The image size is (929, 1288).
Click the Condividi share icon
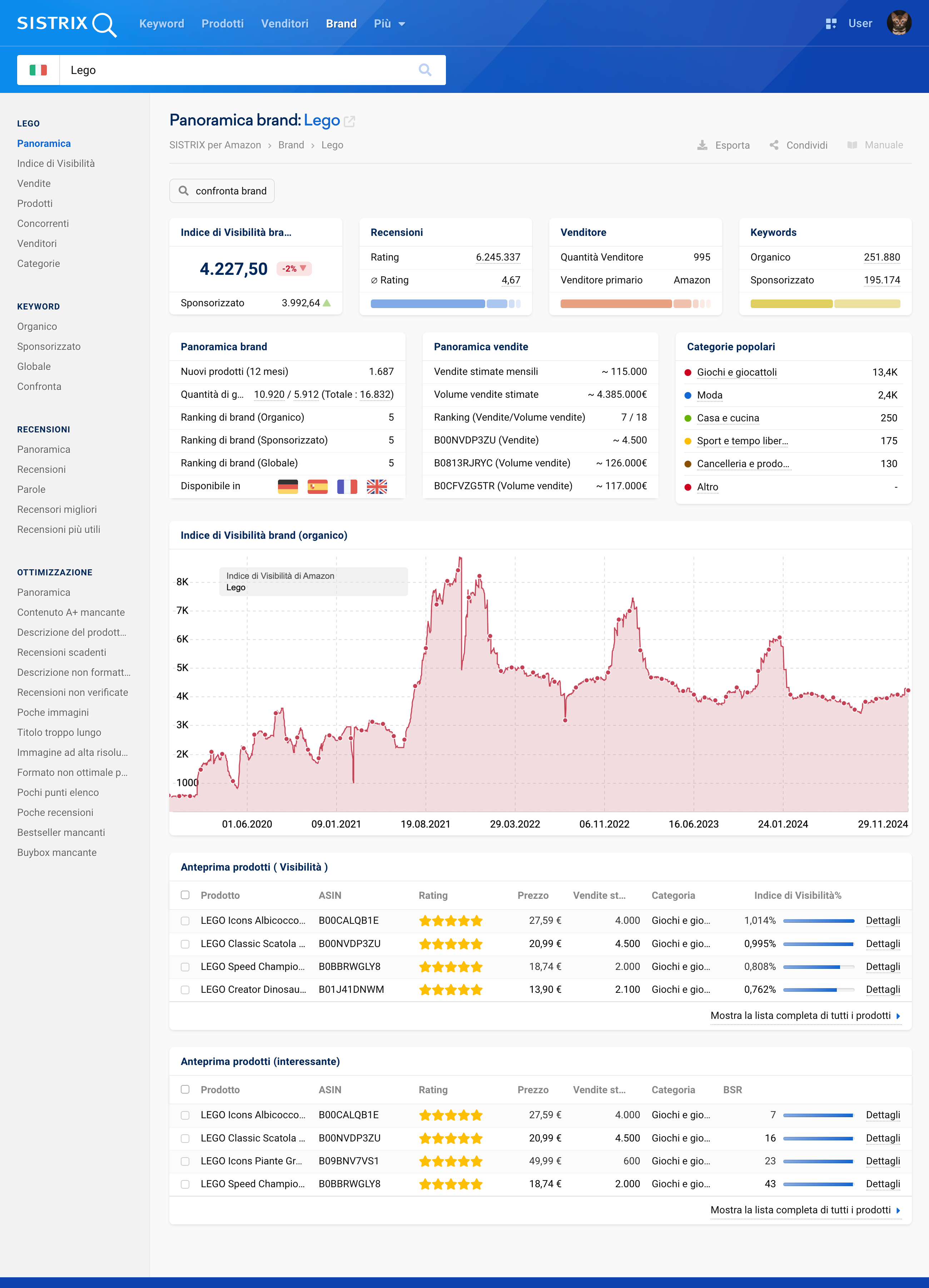click(774, 145)
